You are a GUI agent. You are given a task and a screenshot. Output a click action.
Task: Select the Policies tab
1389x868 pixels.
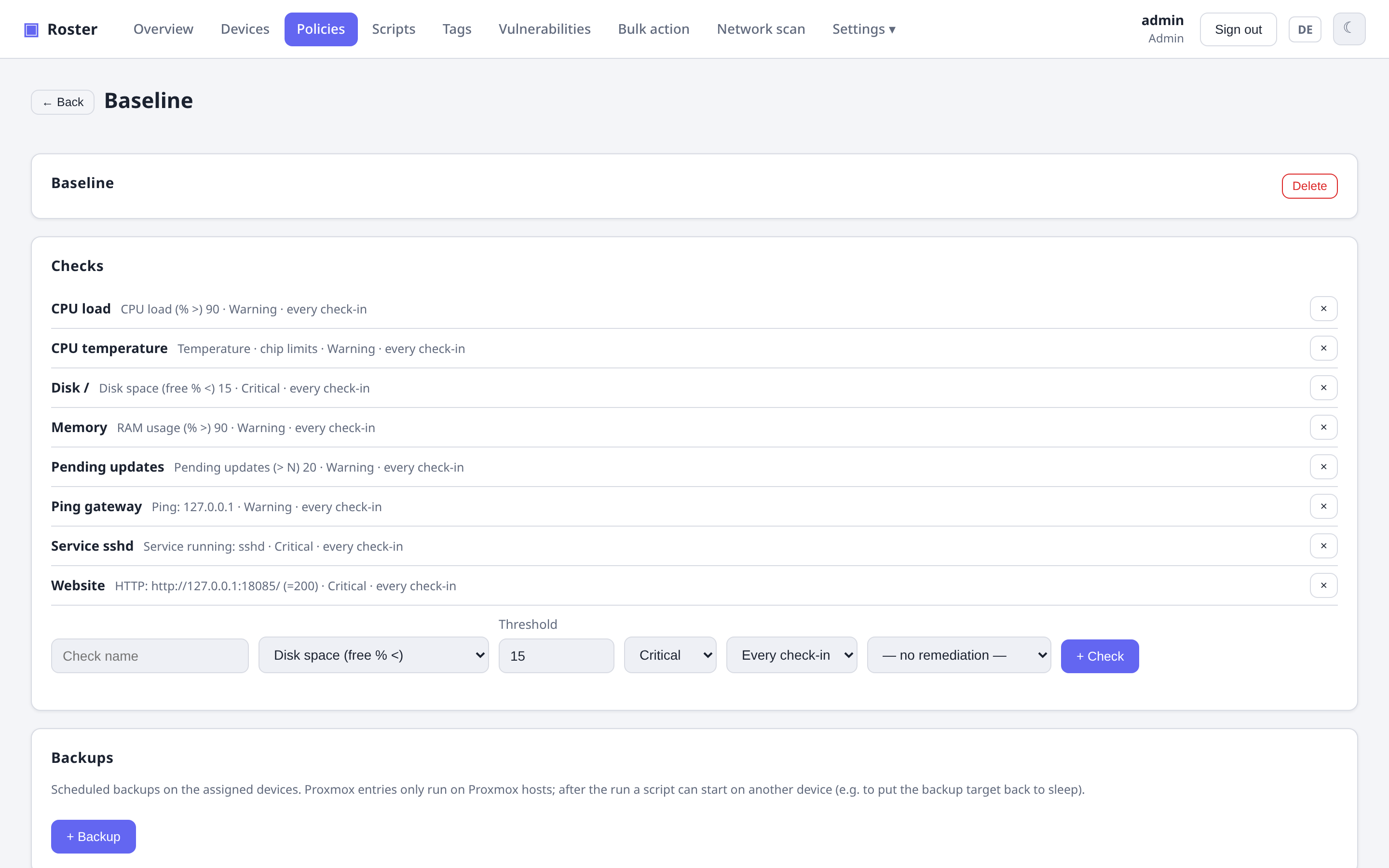pyautogui.click(x=321, y=29)
